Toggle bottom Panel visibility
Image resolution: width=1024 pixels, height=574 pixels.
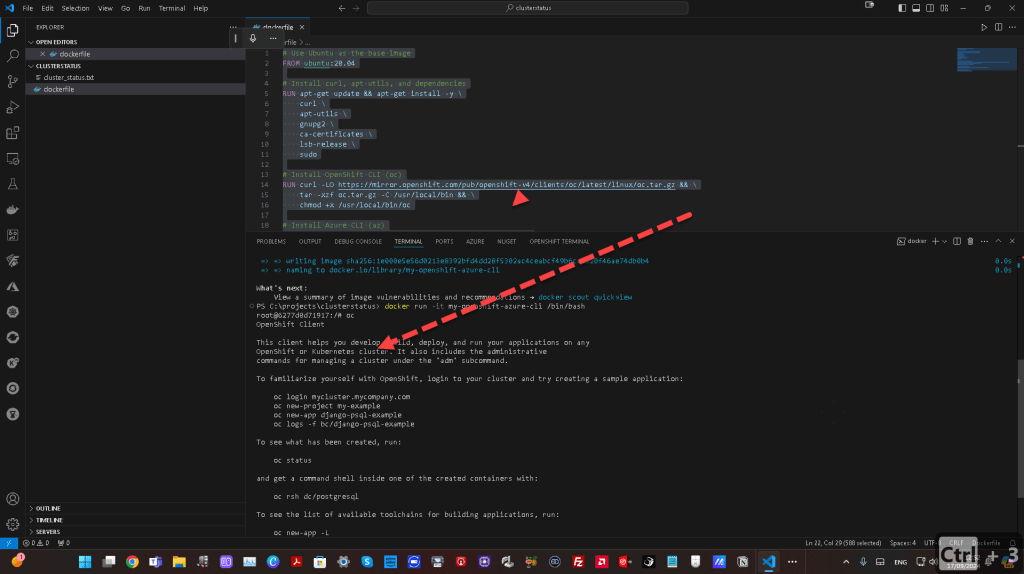[916, 8]
